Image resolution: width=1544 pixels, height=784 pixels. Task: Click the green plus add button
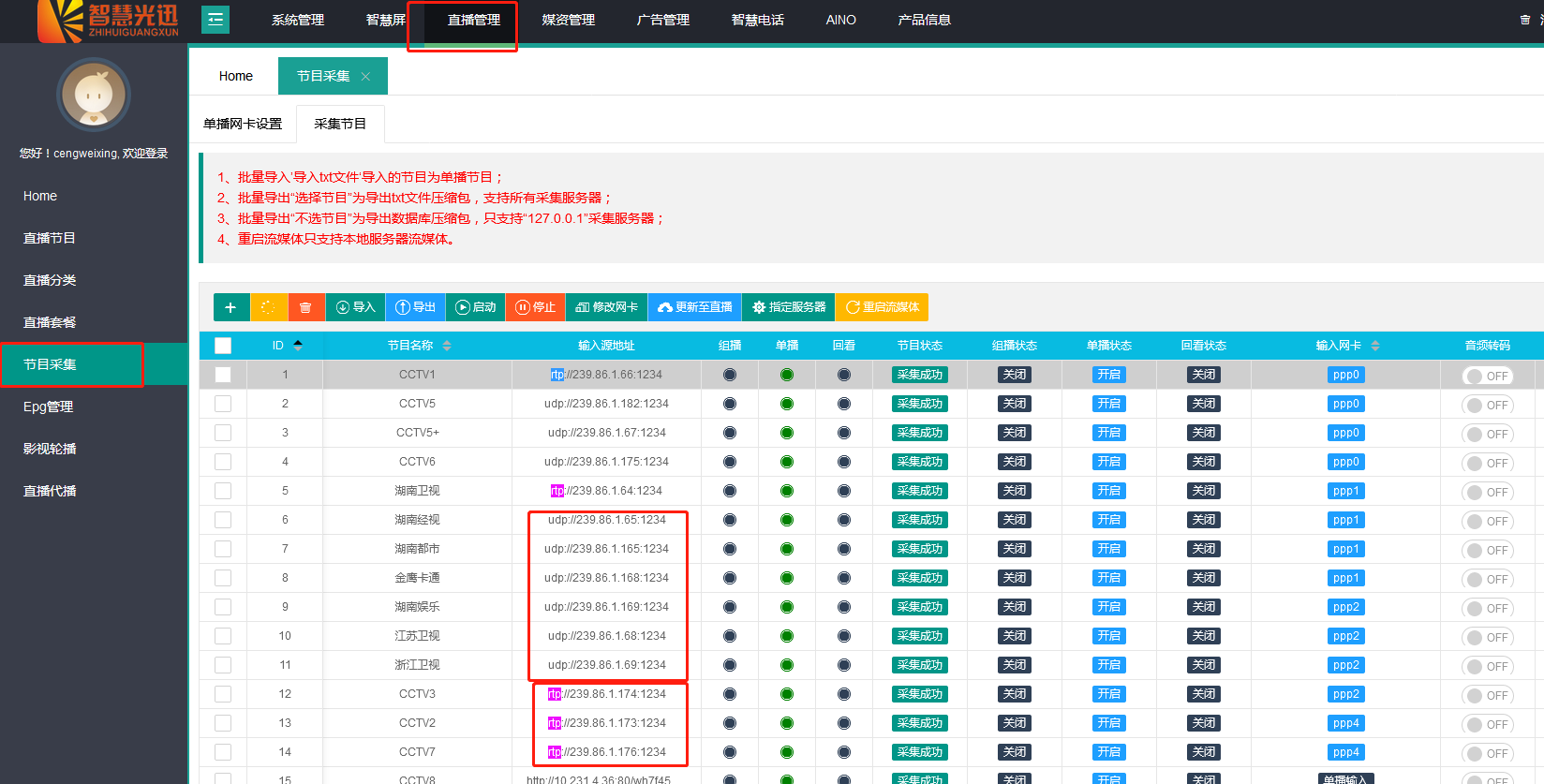point(230,307)
